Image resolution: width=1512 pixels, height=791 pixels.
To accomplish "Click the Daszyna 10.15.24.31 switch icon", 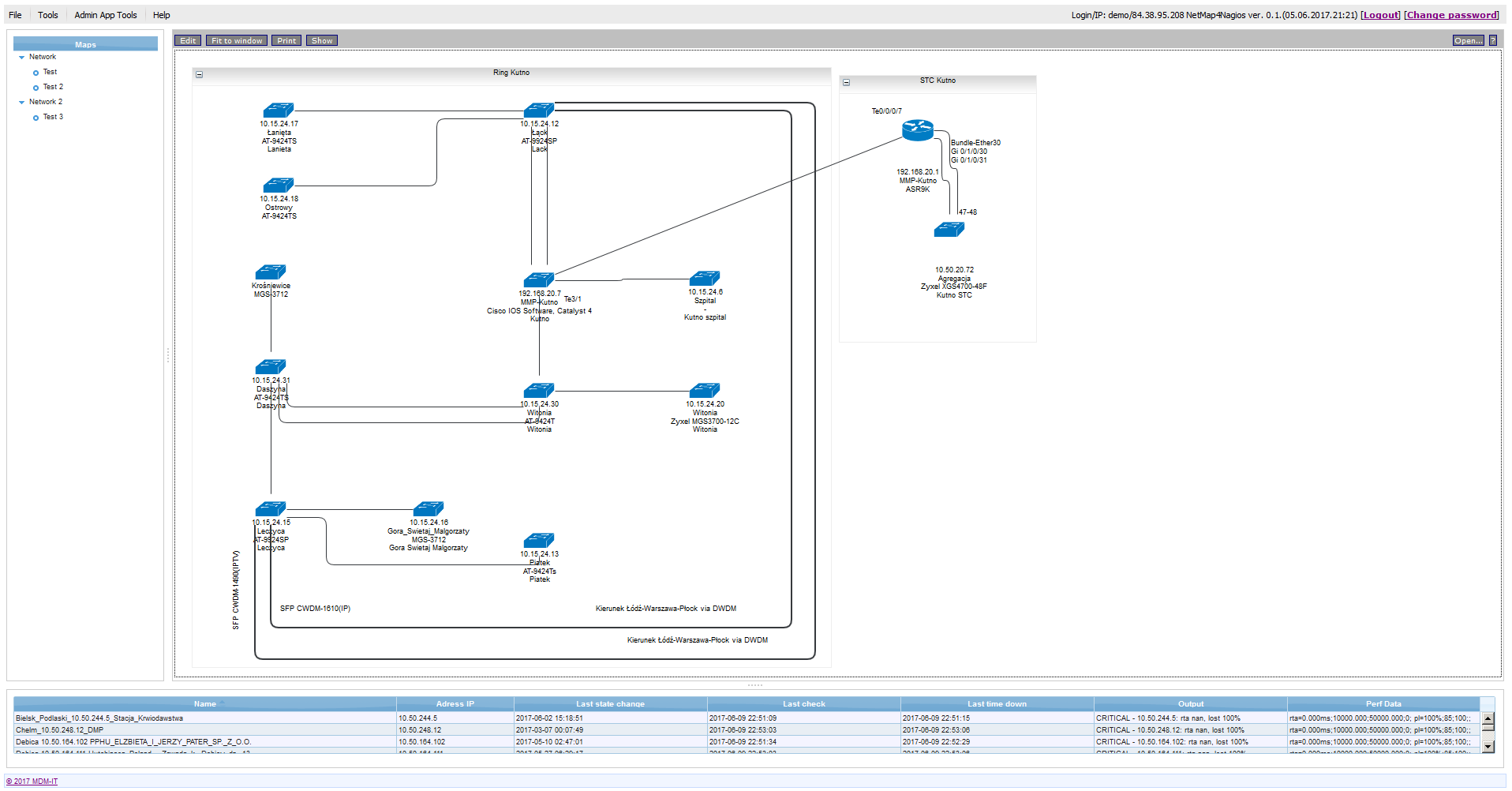I will [x=271, y=367].
